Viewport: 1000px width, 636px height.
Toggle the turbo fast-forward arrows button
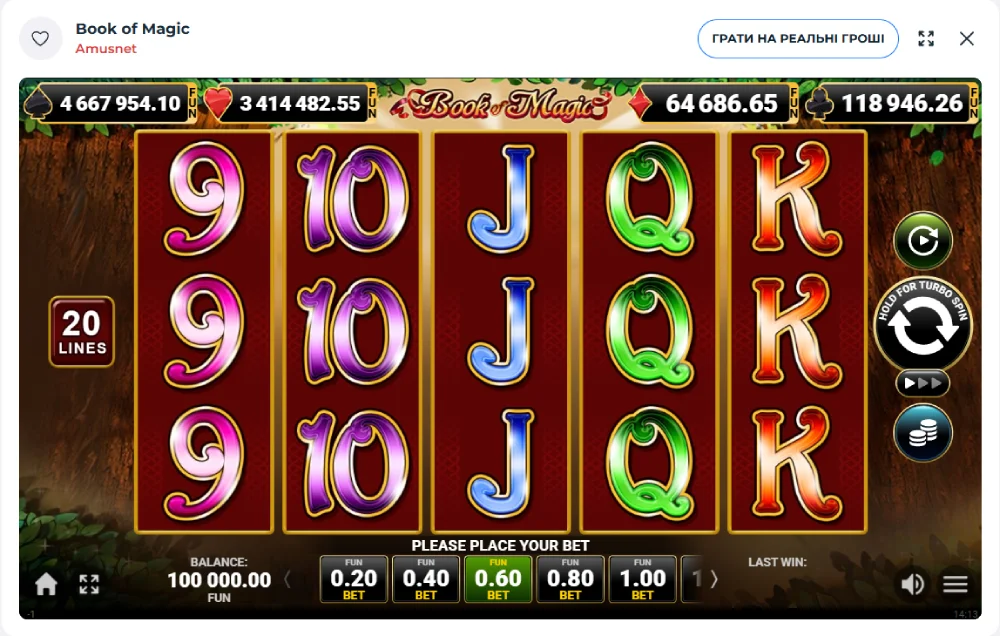coord(923,383)
